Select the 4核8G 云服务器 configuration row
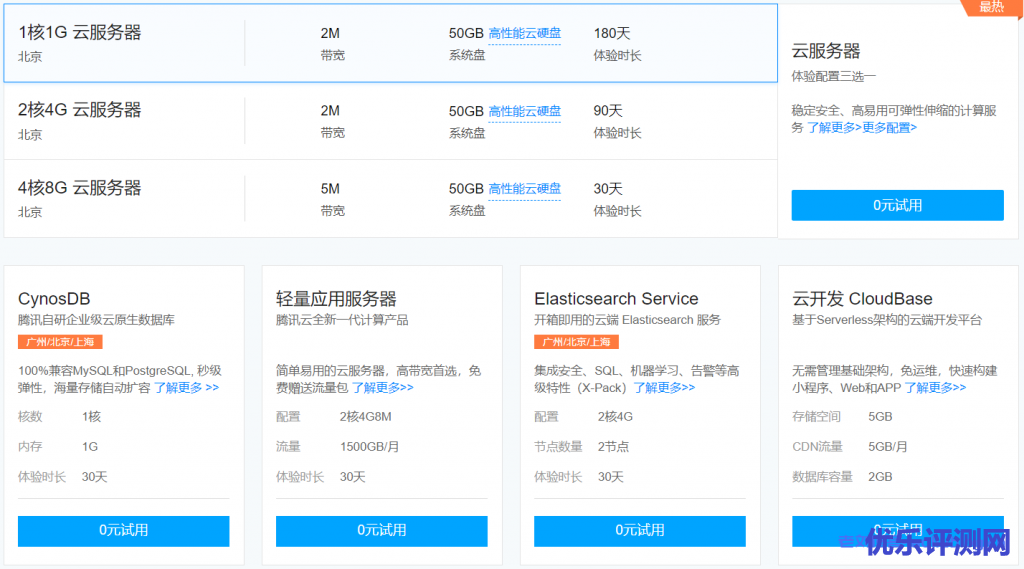This screenshot has width=1024, height=569. [x=391, y=199]
